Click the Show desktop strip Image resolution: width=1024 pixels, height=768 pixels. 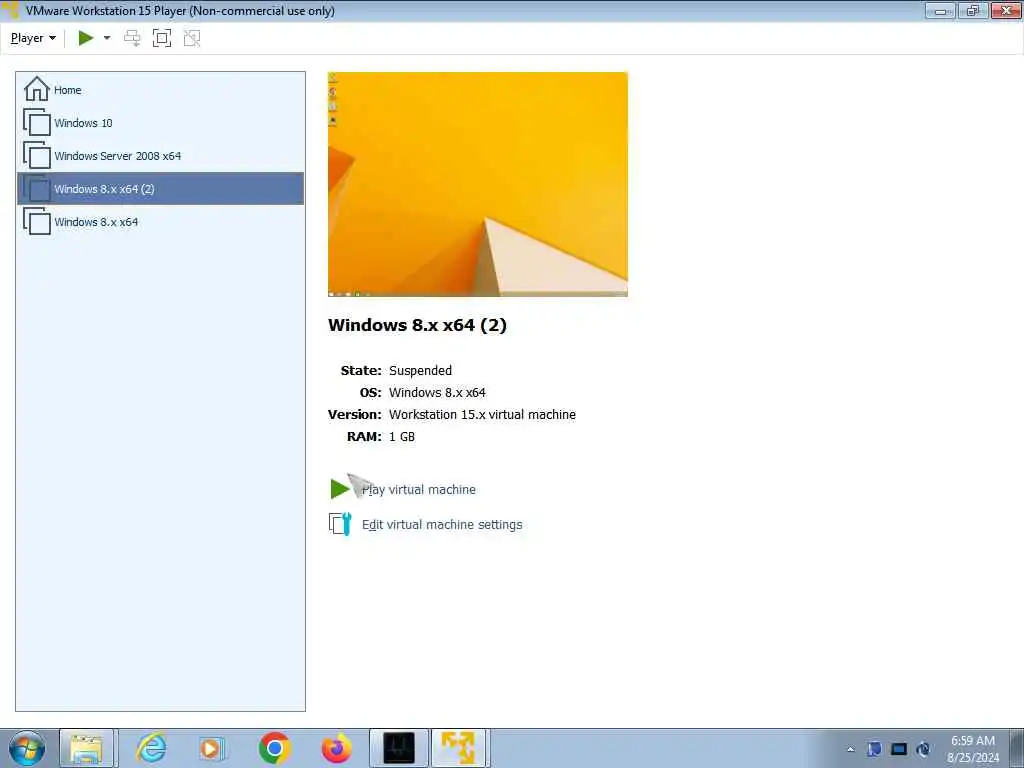click(x=1017, y=748)
